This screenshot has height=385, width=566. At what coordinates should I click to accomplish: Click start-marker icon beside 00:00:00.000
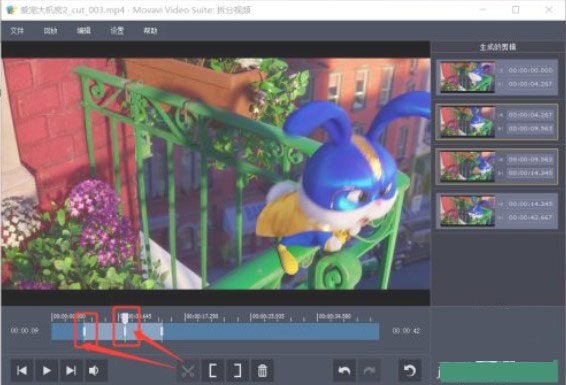tap(501, 70)
